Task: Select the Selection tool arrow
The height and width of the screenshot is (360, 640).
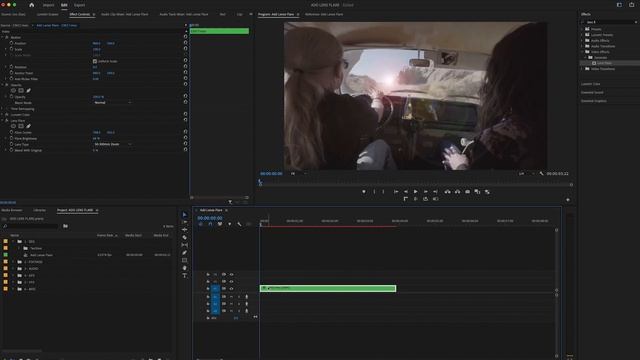Action: click(x=184, y=215)
